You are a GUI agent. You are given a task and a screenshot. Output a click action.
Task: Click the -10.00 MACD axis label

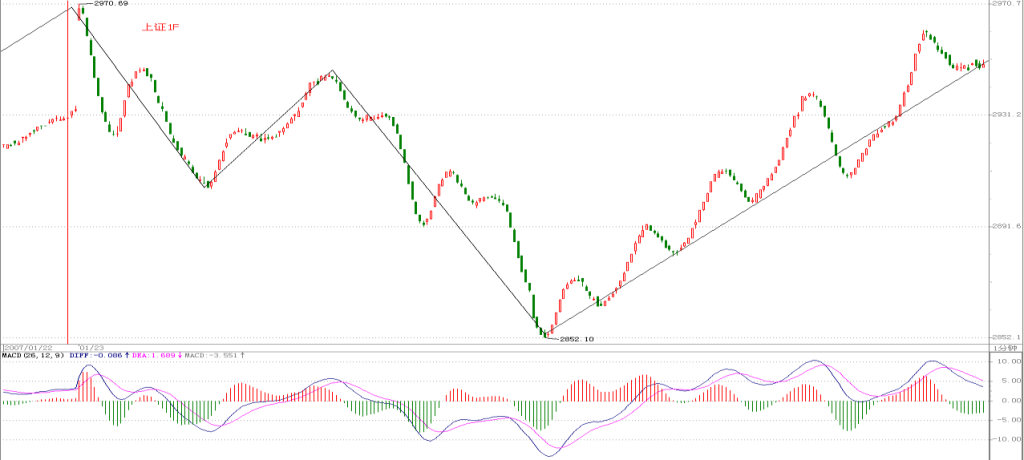(1008, 439)
